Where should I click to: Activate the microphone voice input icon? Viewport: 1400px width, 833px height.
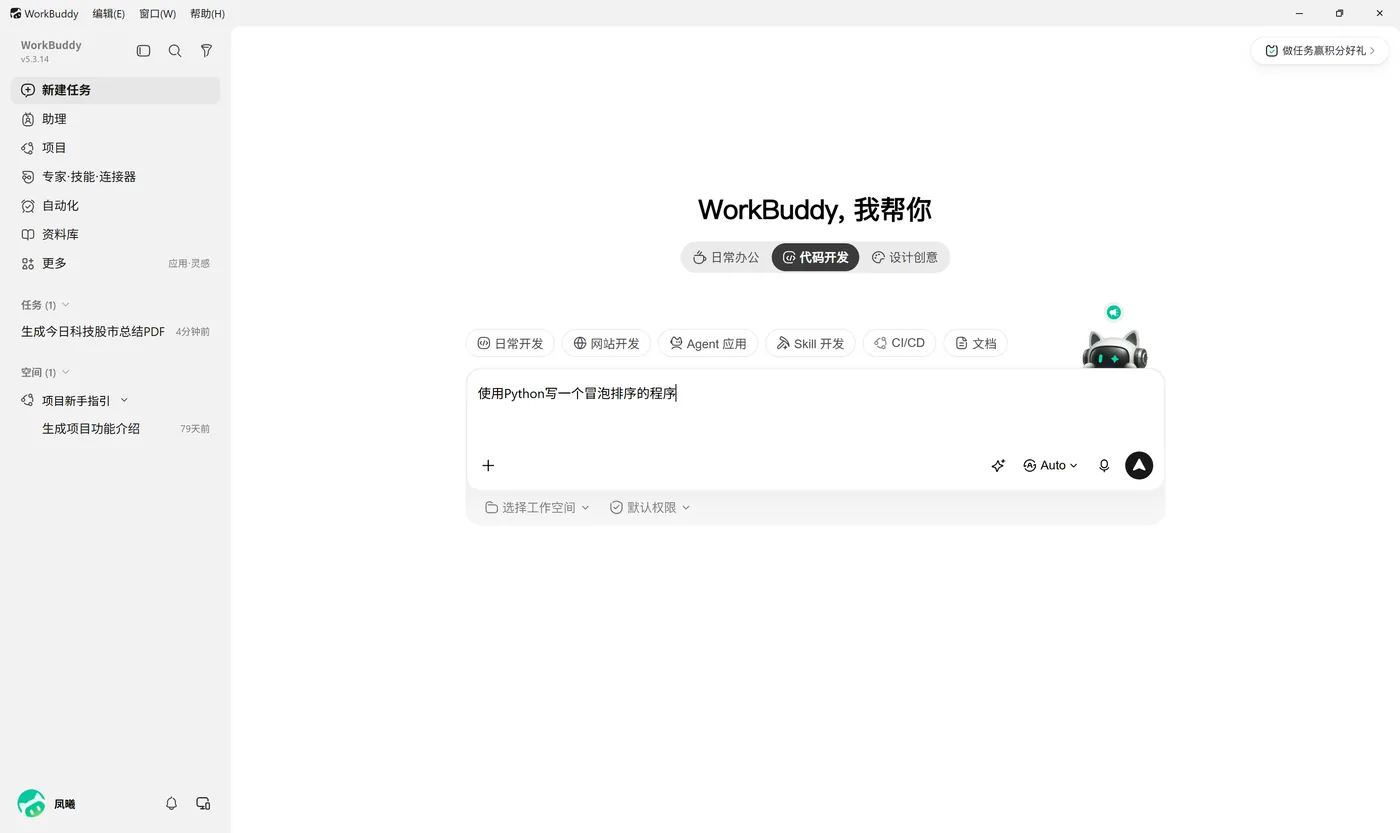(1104, 465)
